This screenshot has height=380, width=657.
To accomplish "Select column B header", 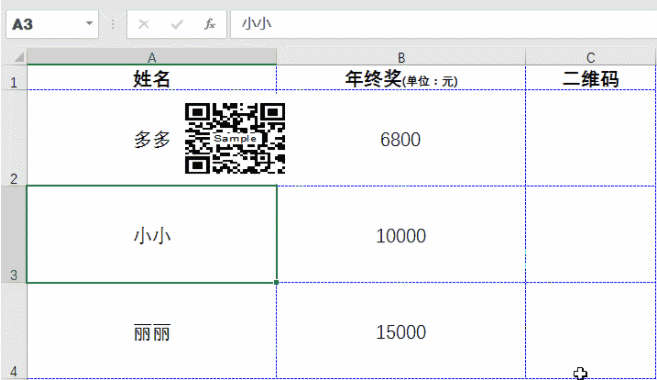I will 401,57.
